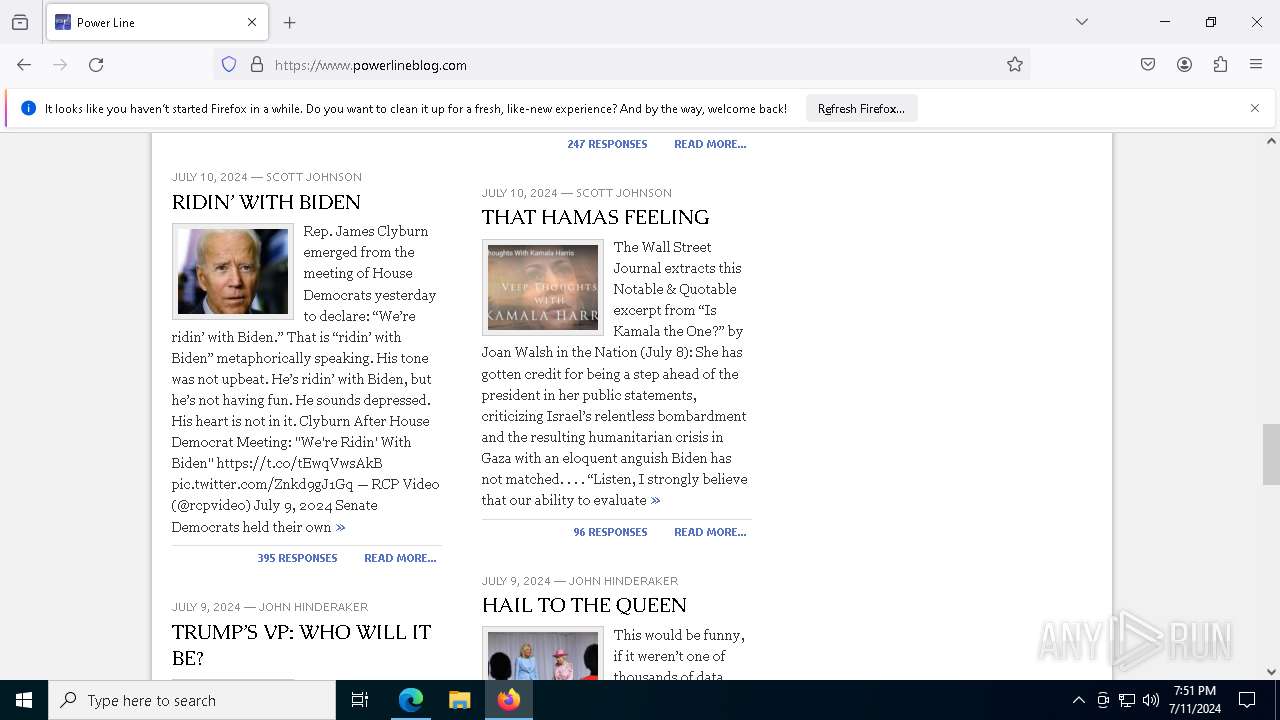This screenshot has width=1280, height=720.
Task: Click 'July 9, 2024 — John Hinderaker' above Hail to the Queen
Action: pos(580,581)
